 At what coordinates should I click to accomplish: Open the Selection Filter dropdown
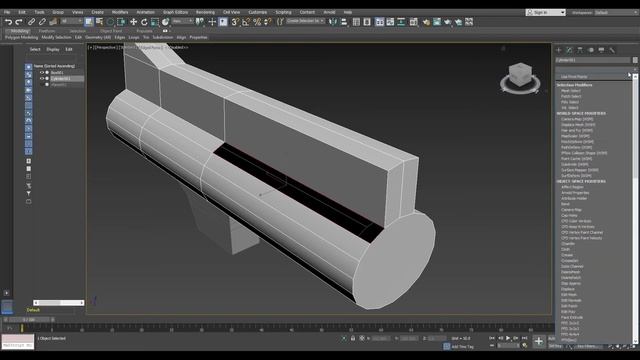click(72, 21)
